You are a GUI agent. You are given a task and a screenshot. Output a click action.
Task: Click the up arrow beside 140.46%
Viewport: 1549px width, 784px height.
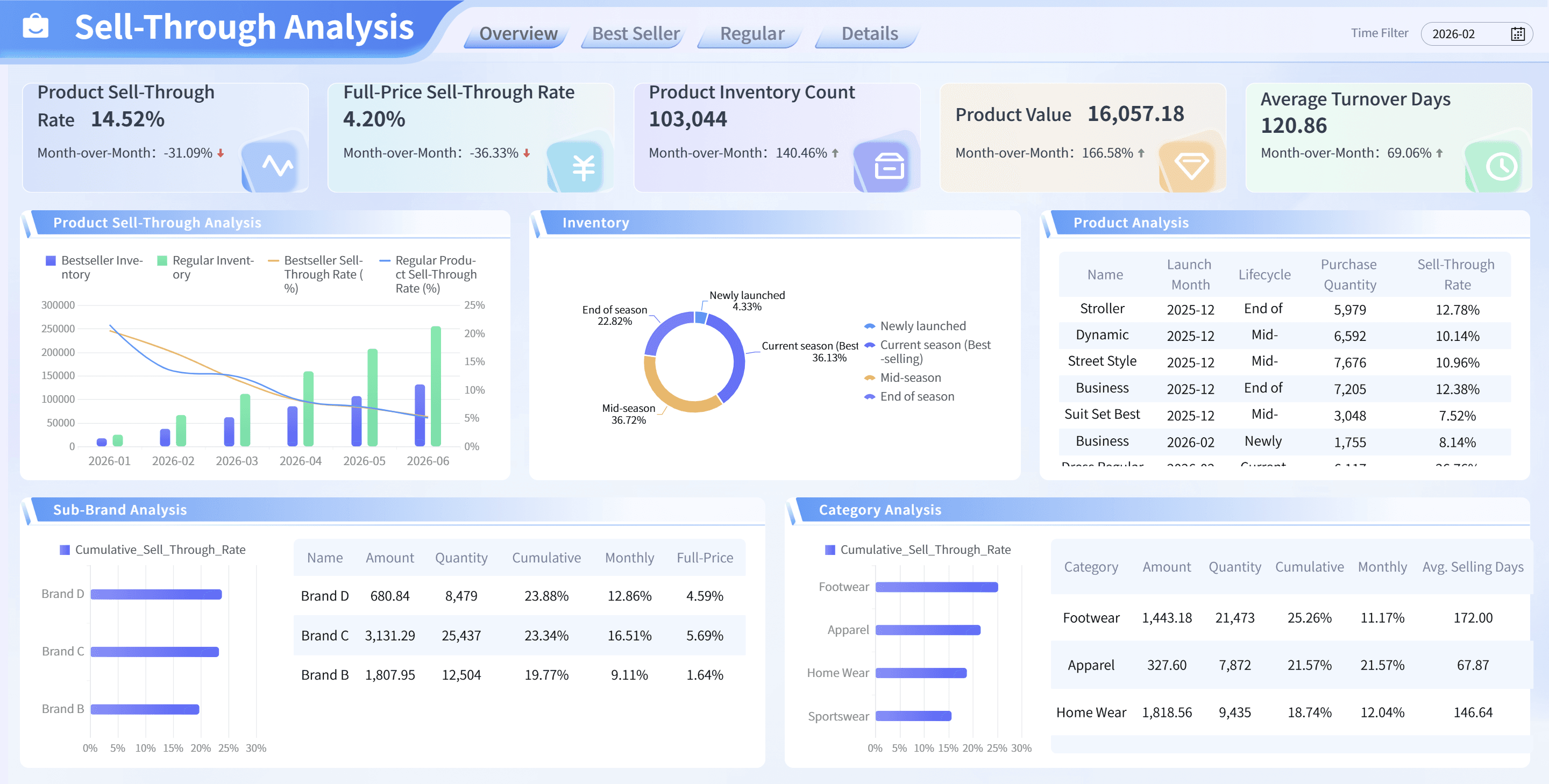tap(835, 153)
